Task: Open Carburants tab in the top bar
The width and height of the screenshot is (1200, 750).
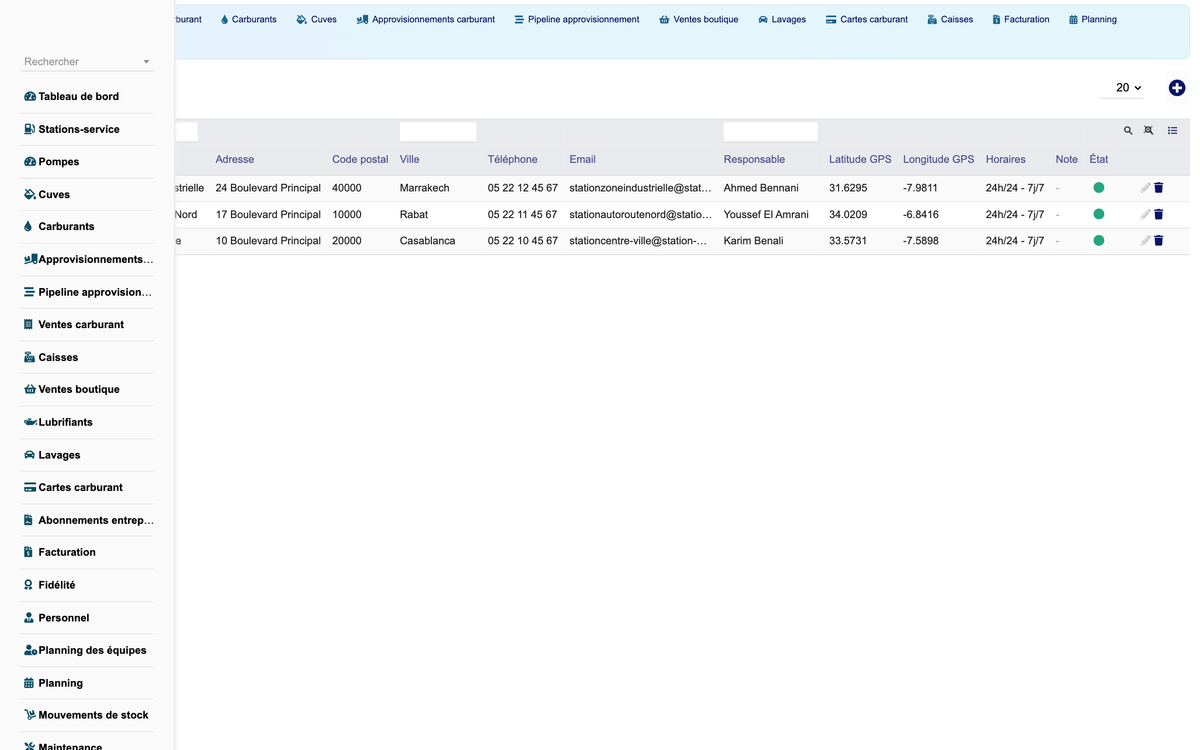Action: coord(248,19)
